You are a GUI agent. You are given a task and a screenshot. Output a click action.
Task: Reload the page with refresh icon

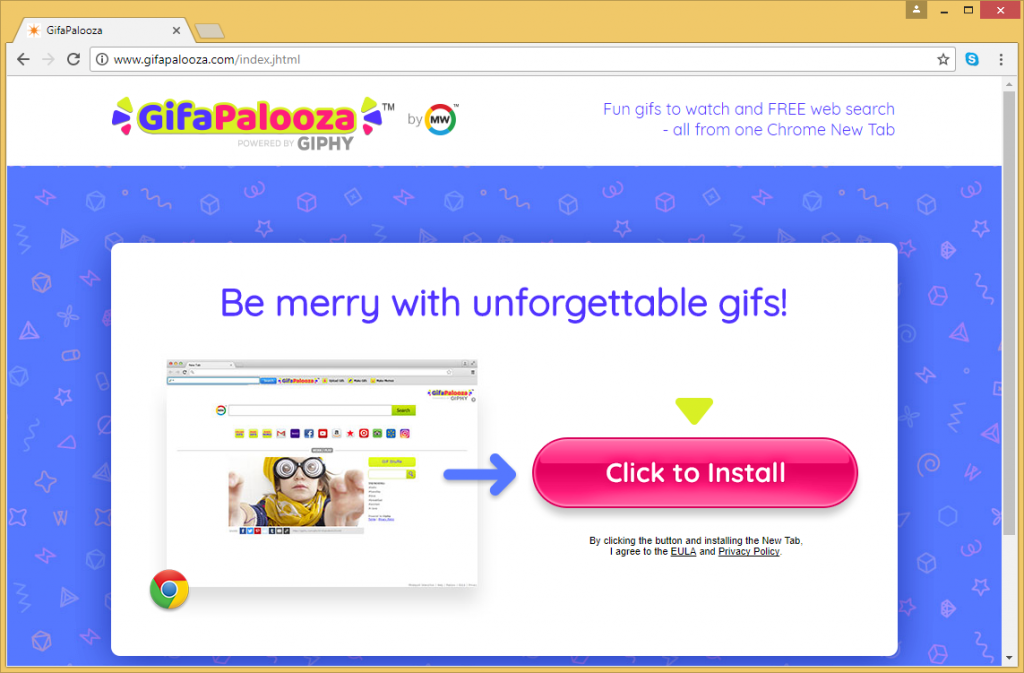[x=74, y=59]
